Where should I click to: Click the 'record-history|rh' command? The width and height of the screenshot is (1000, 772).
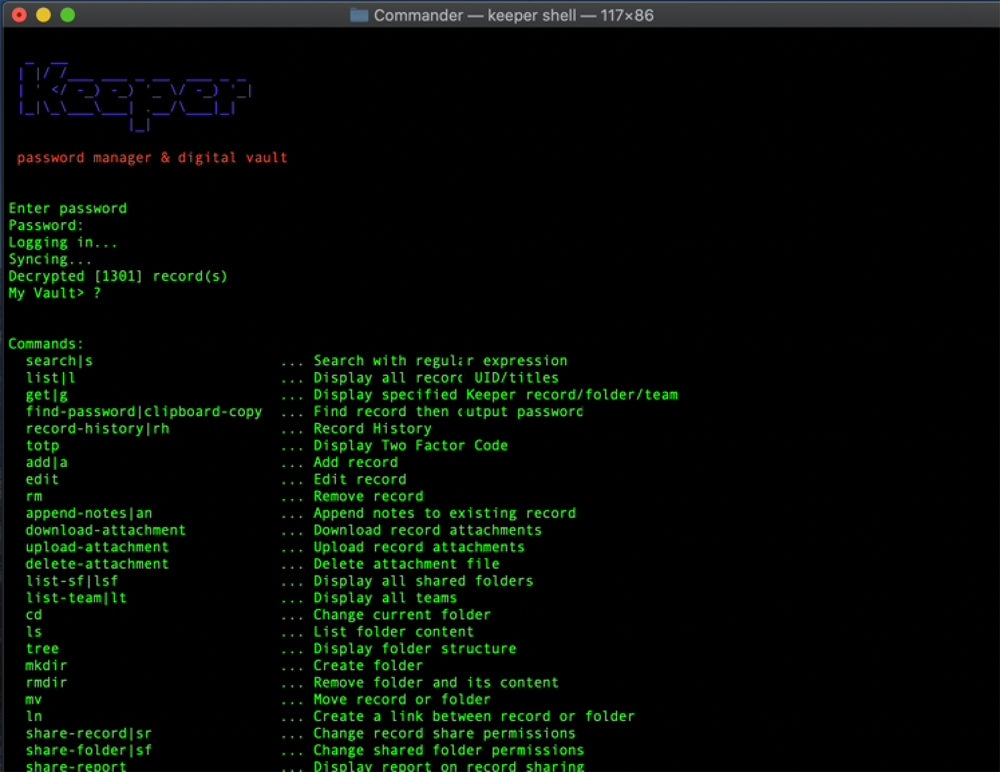pos(97,428)
